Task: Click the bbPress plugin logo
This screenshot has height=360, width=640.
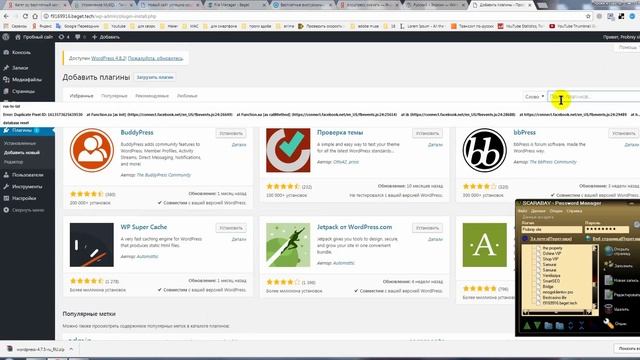Action: tap(484, 150)
